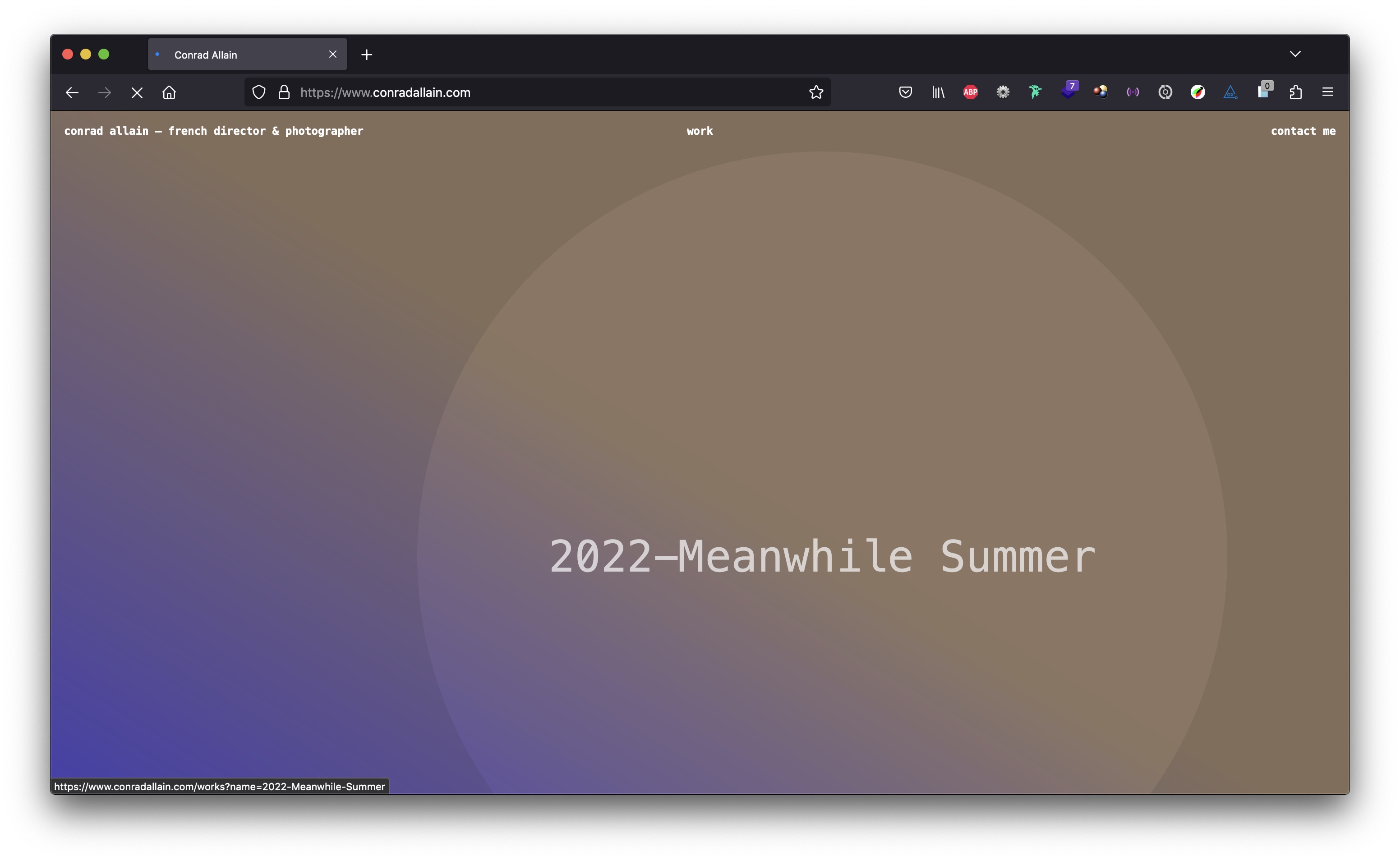Open the three colored spheres extension

click(1101, 92)
